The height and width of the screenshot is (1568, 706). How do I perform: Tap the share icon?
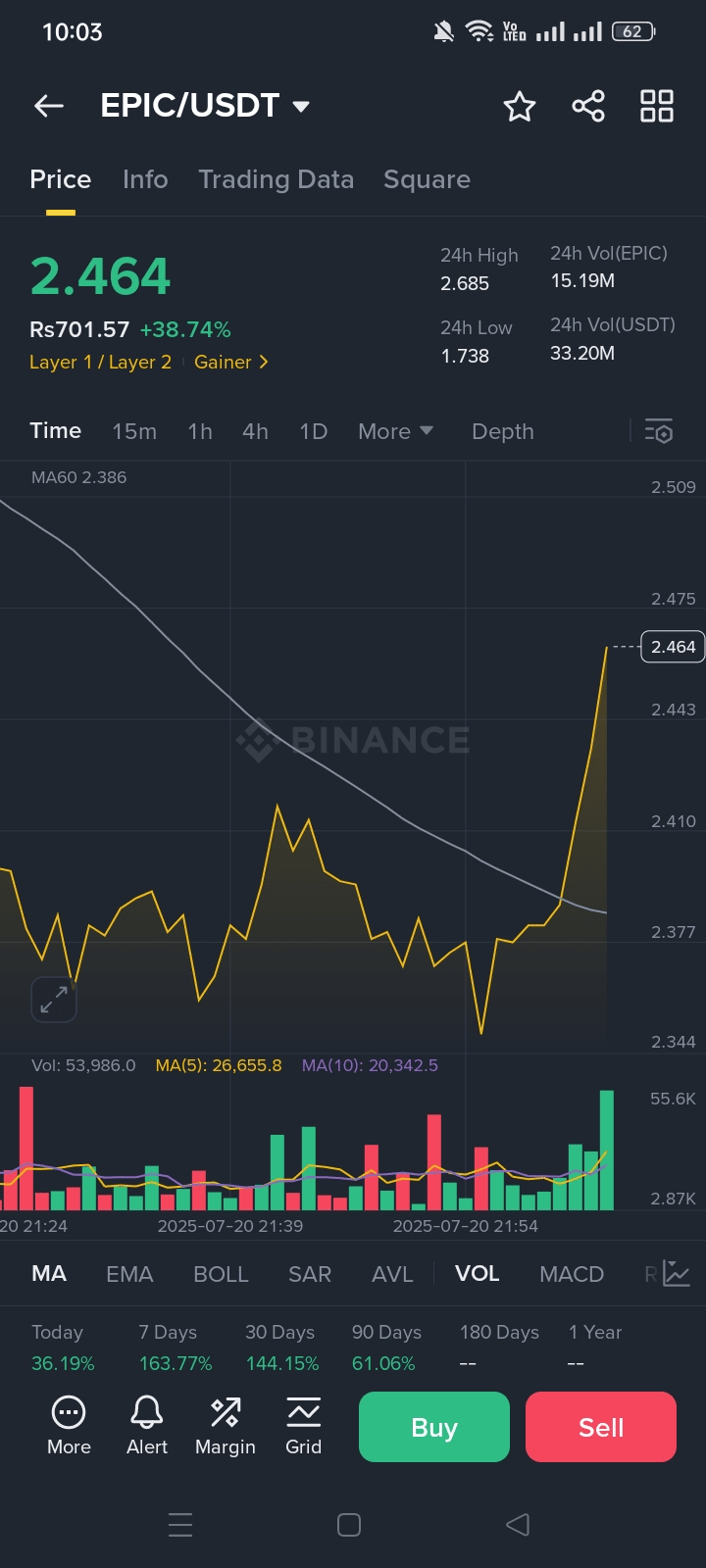(588, 106)
